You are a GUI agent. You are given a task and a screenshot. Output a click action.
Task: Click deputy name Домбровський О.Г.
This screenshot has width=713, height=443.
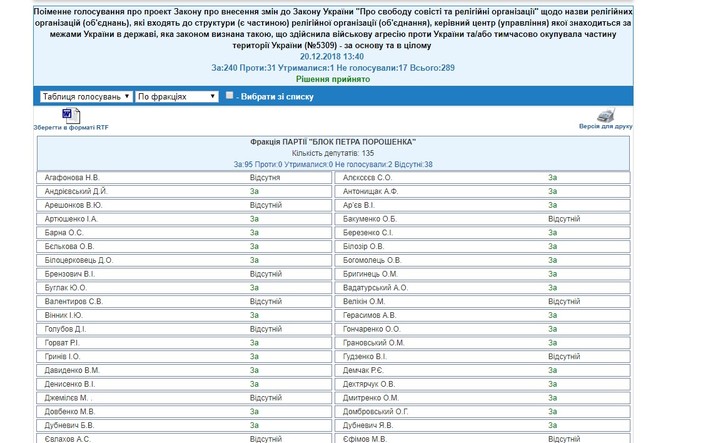(x=376, y=411)
